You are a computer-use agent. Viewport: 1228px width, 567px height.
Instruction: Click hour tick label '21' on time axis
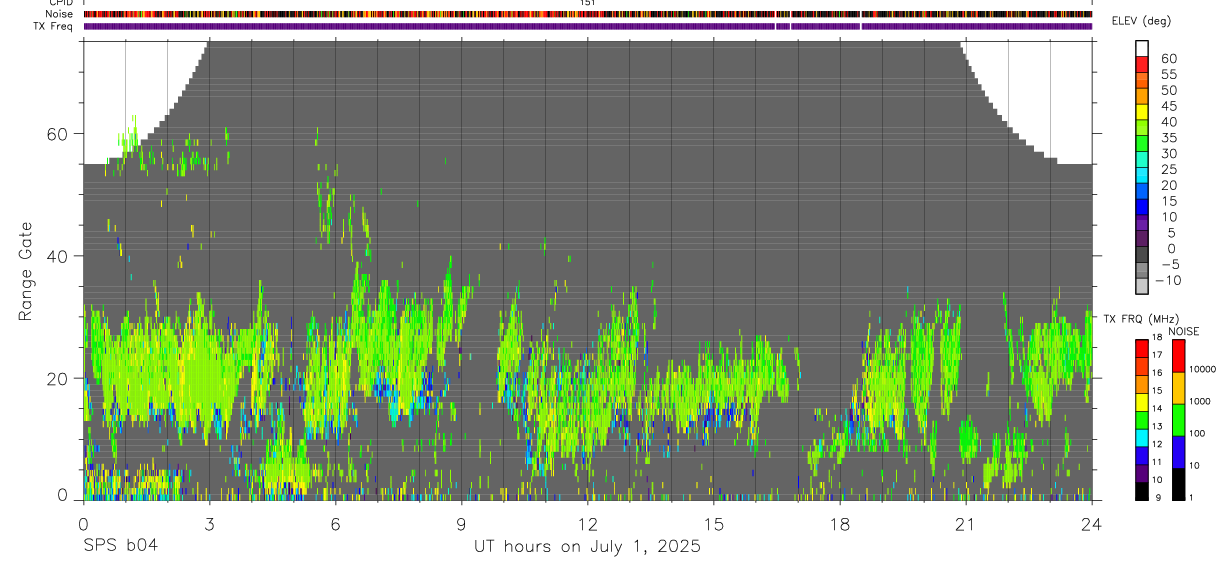pyautogui.click(x=965, y=524)
